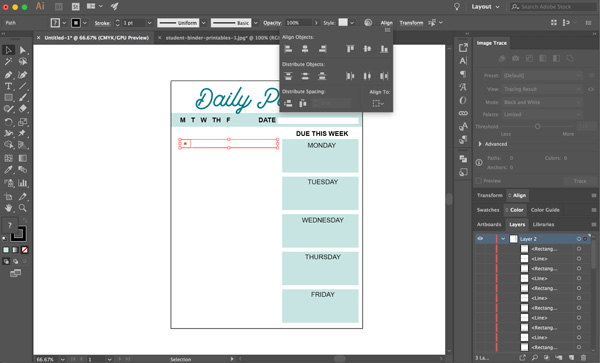Select the Lasso tool
Viewport: 600px width, 363px height.
pos(23,62)
